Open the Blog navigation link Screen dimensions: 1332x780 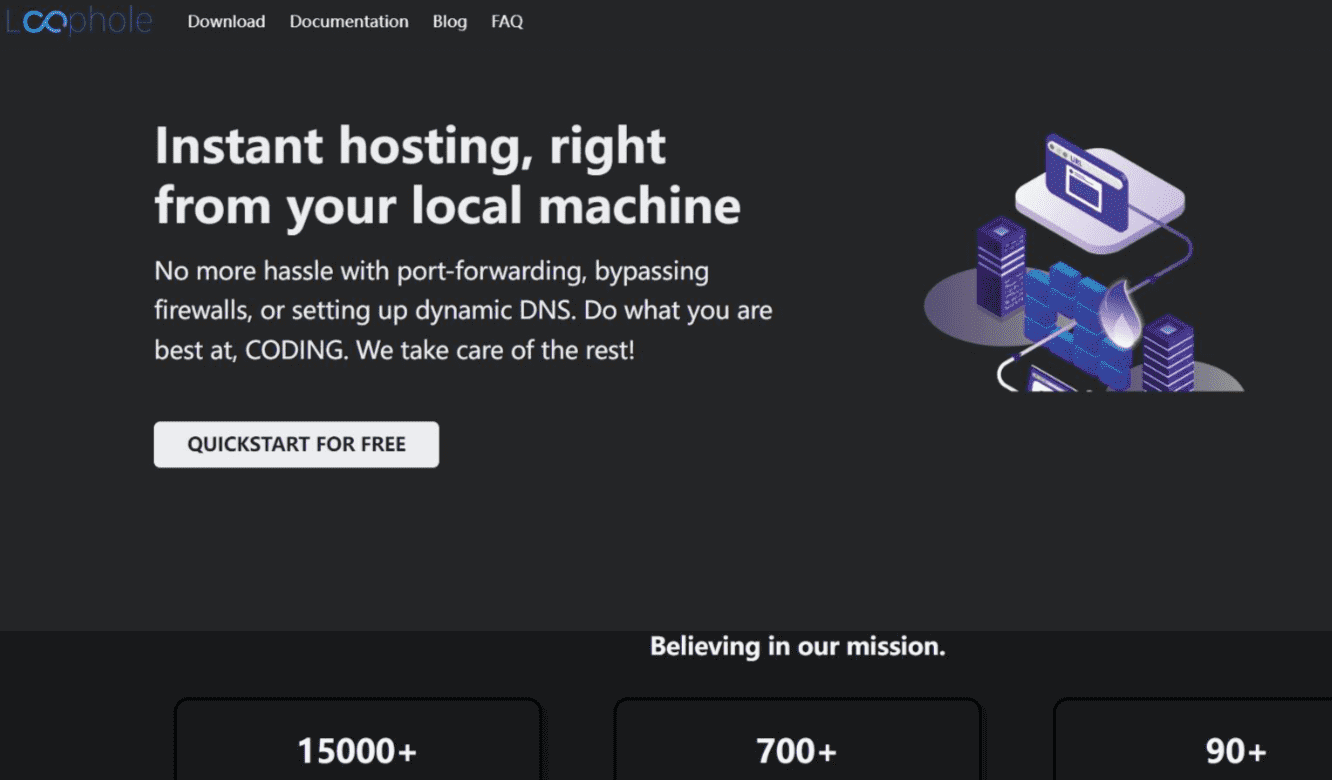pyautogui.click(x=449, y=21)
